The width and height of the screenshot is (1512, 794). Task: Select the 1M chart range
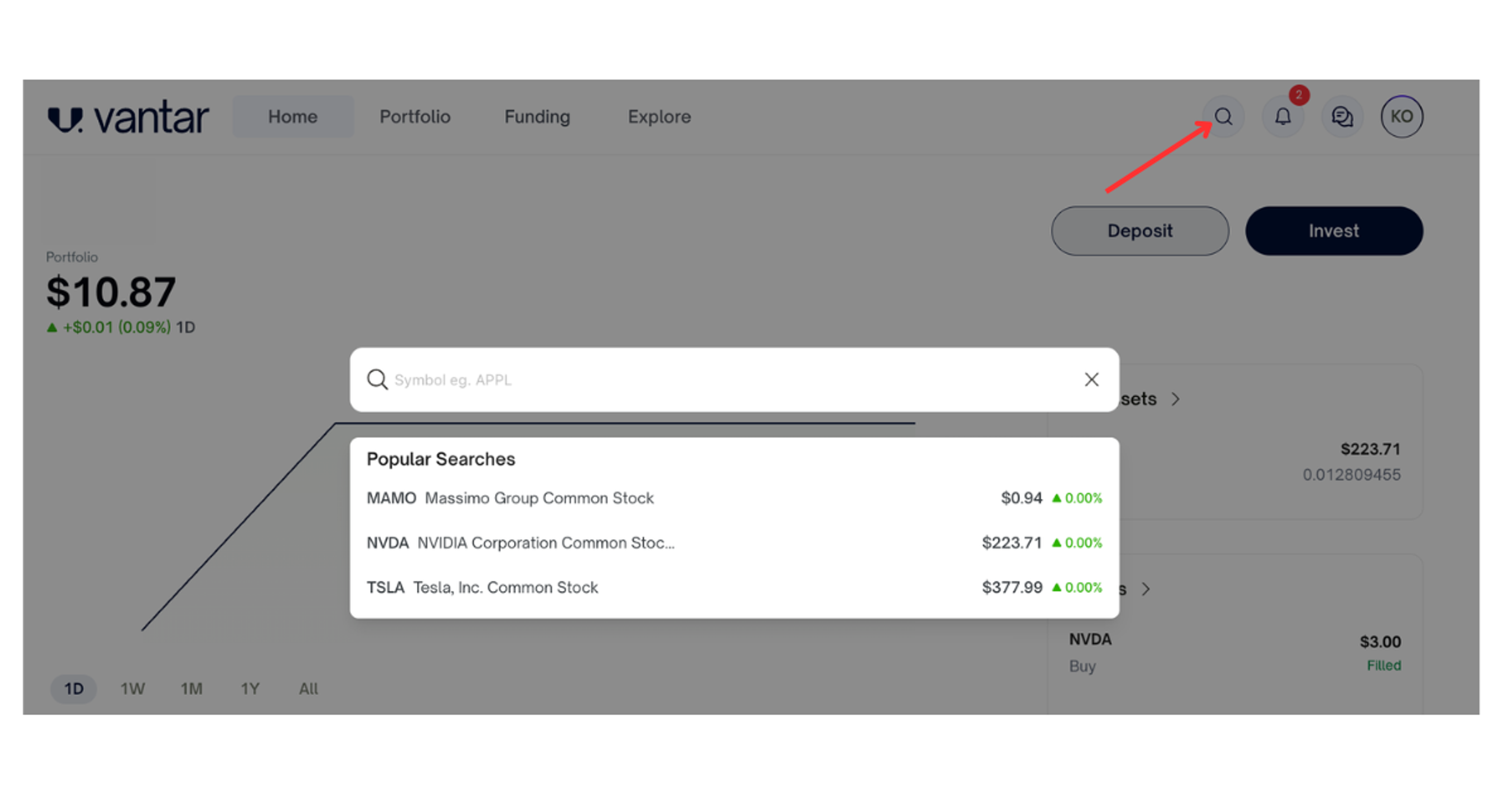(191, 689)
